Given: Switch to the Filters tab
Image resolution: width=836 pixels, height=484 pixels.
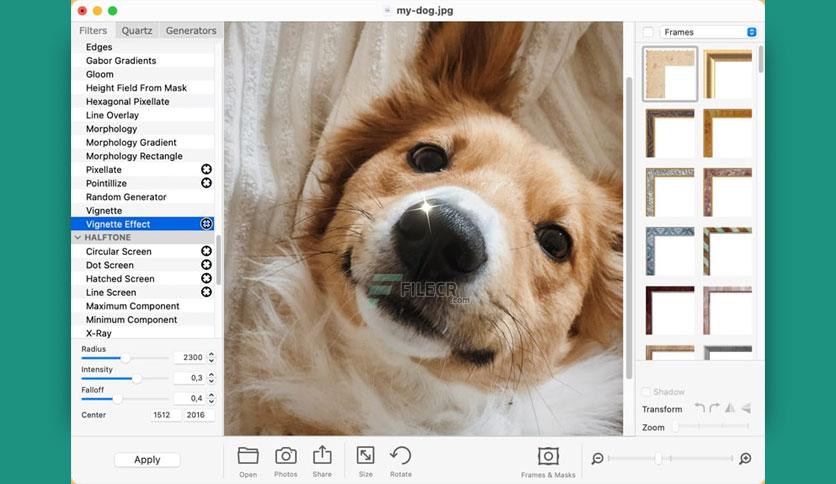Looking at the screenshot, I should click(93, 30).
